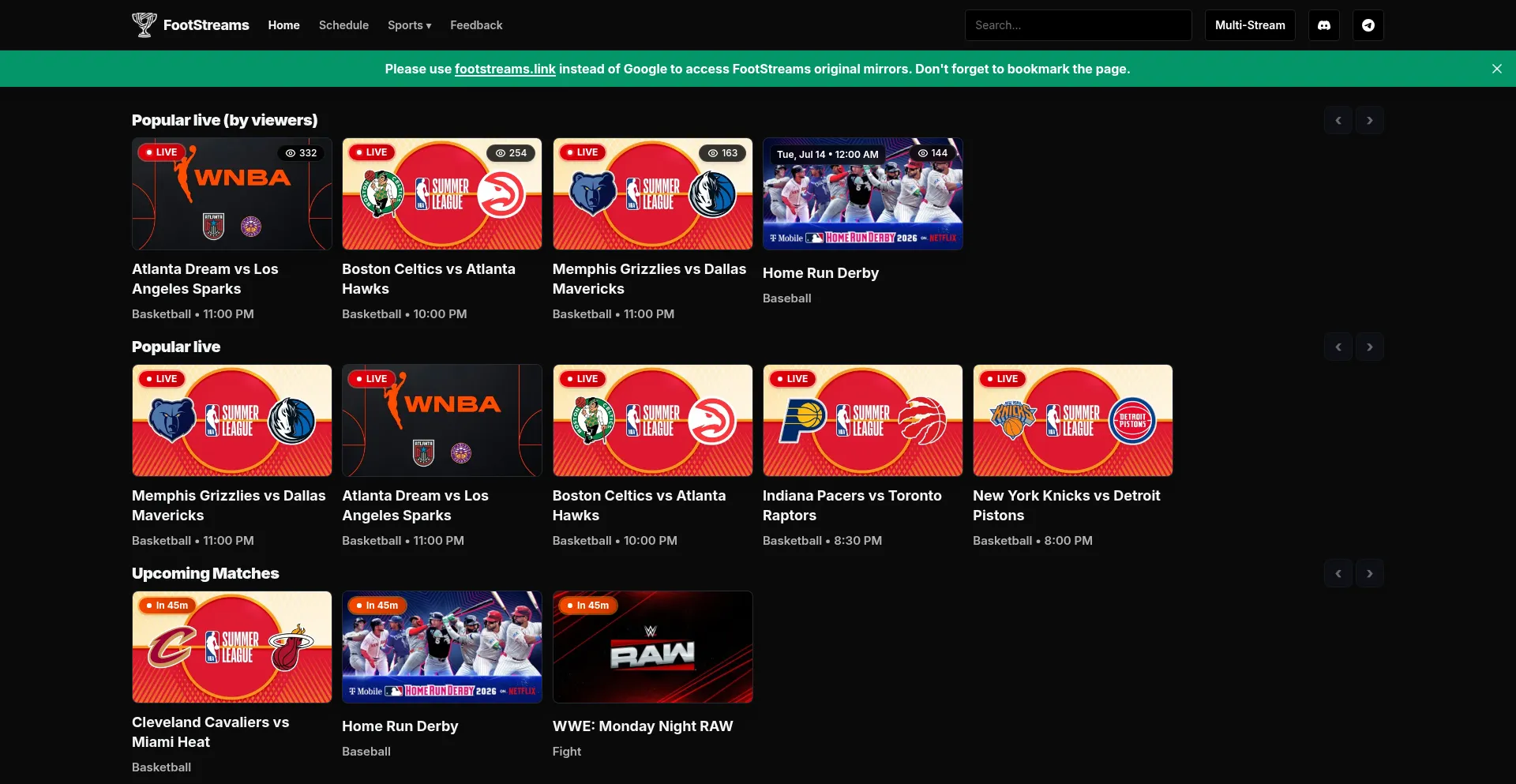Click 'Cleveland Cavaliers vs Miami Heat' title
Image resolution: width=1516 pixels, height=784 pixels.
pyautogui.click(x=210, y=733)
